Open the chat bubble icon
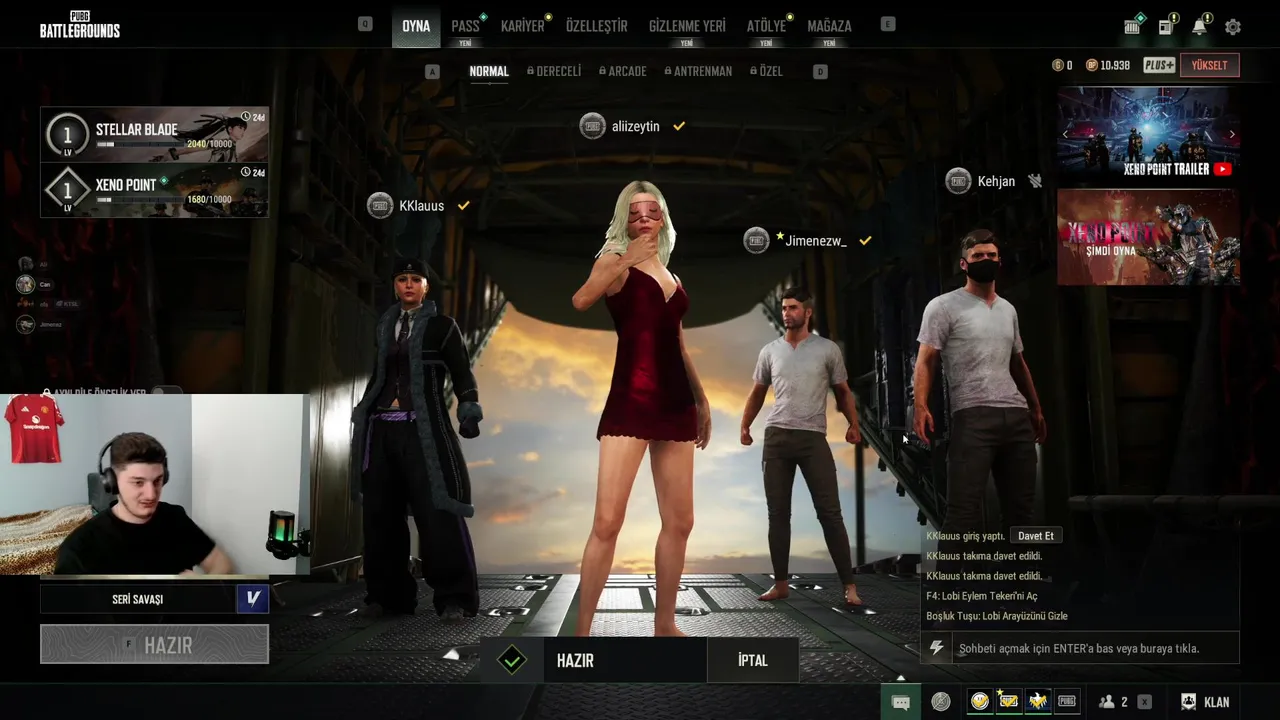This screenshot has width=1280, height=720. tap(900, 702)
